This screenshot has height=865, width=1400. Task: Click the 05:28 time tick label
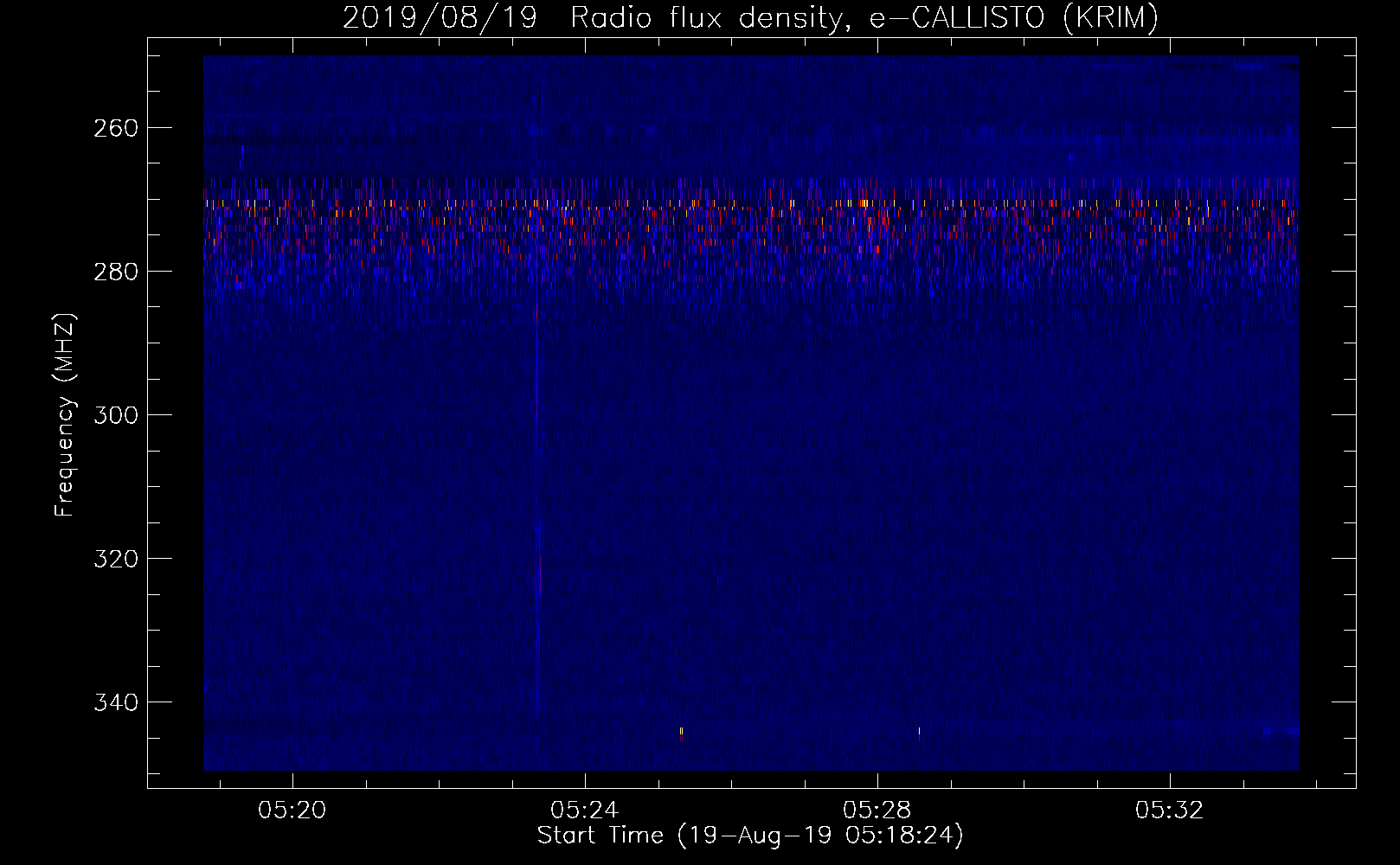pos(877,811)
